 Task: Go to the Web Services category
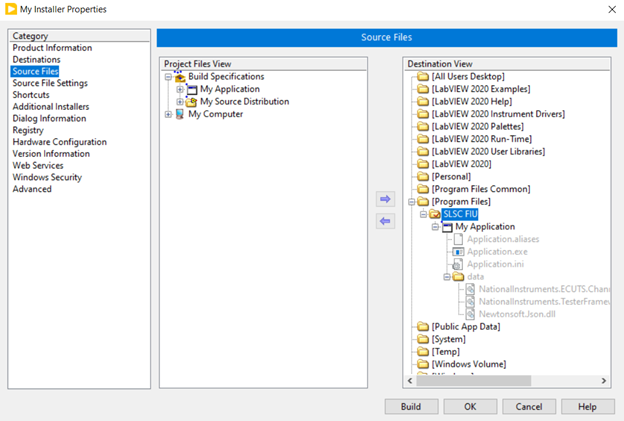(38, 166)
